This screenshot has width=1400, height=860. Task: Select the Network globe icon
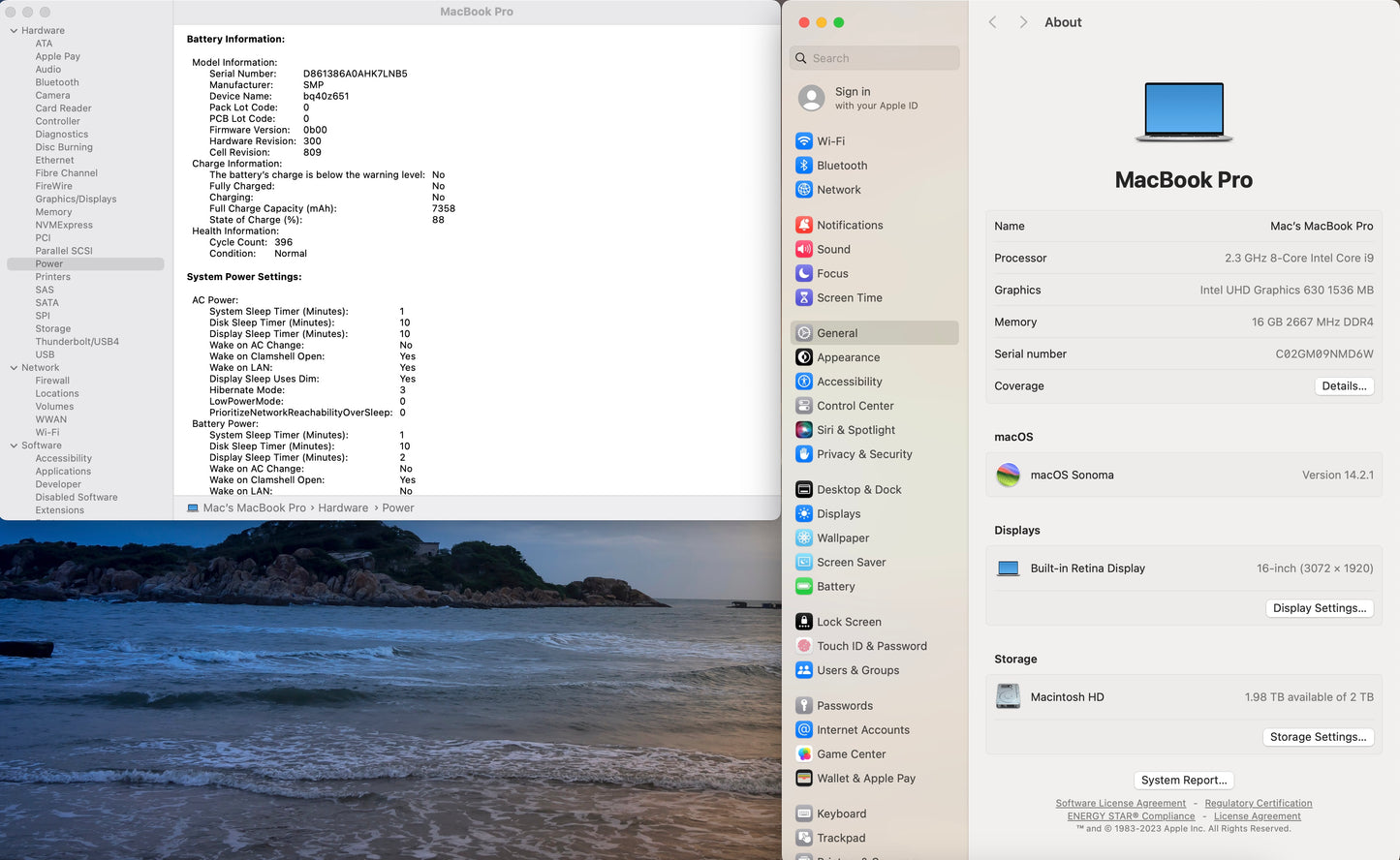tap(804, 190)
